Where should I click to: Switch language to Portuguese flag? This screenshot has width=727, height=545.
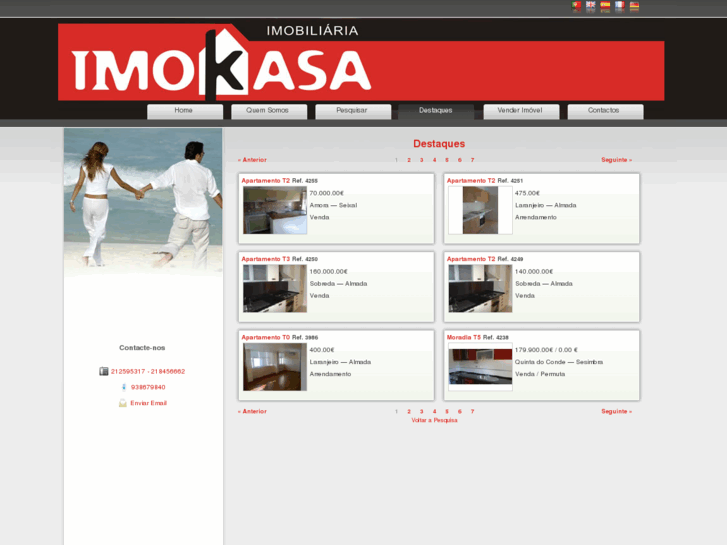point(576,6)
